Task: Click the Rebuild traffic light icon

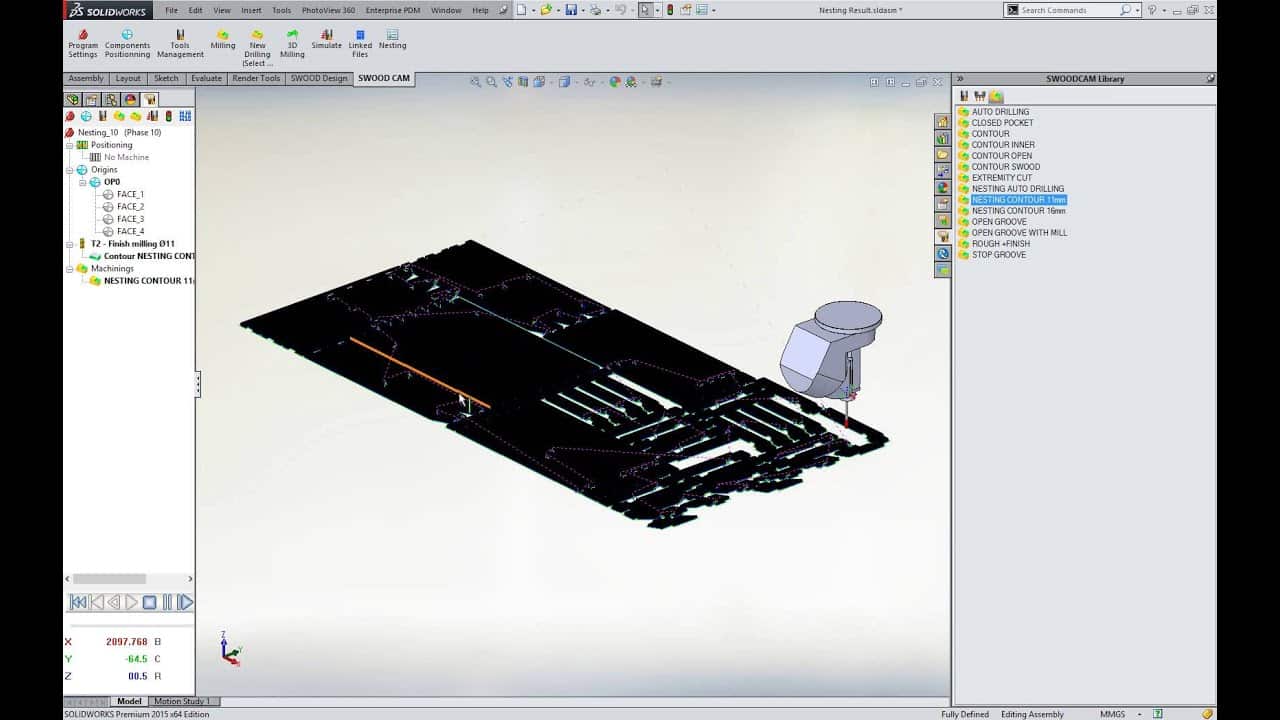Action: [671, 10]
